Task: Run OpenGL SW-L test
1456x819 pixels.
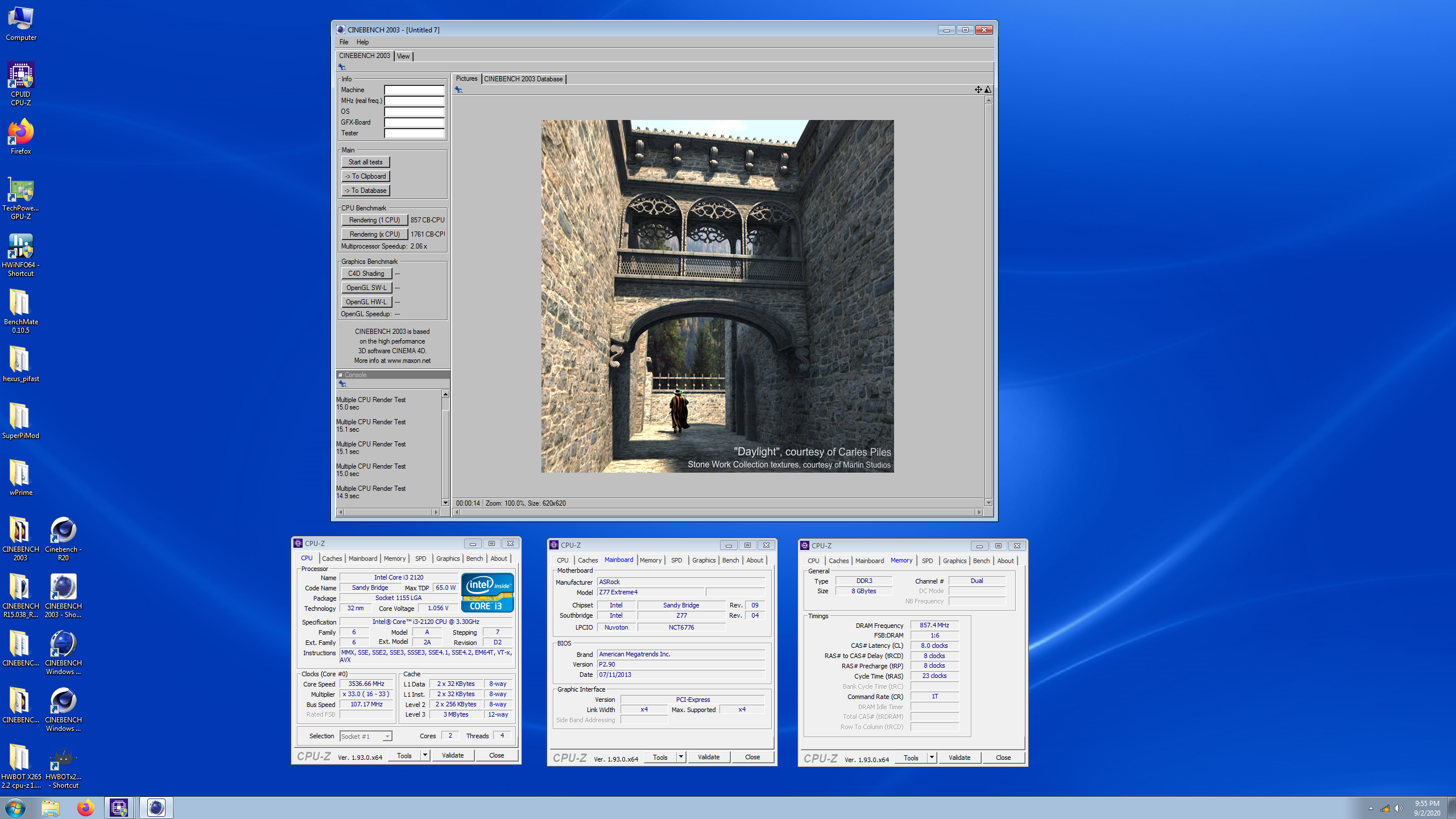Action: [366, 288]
